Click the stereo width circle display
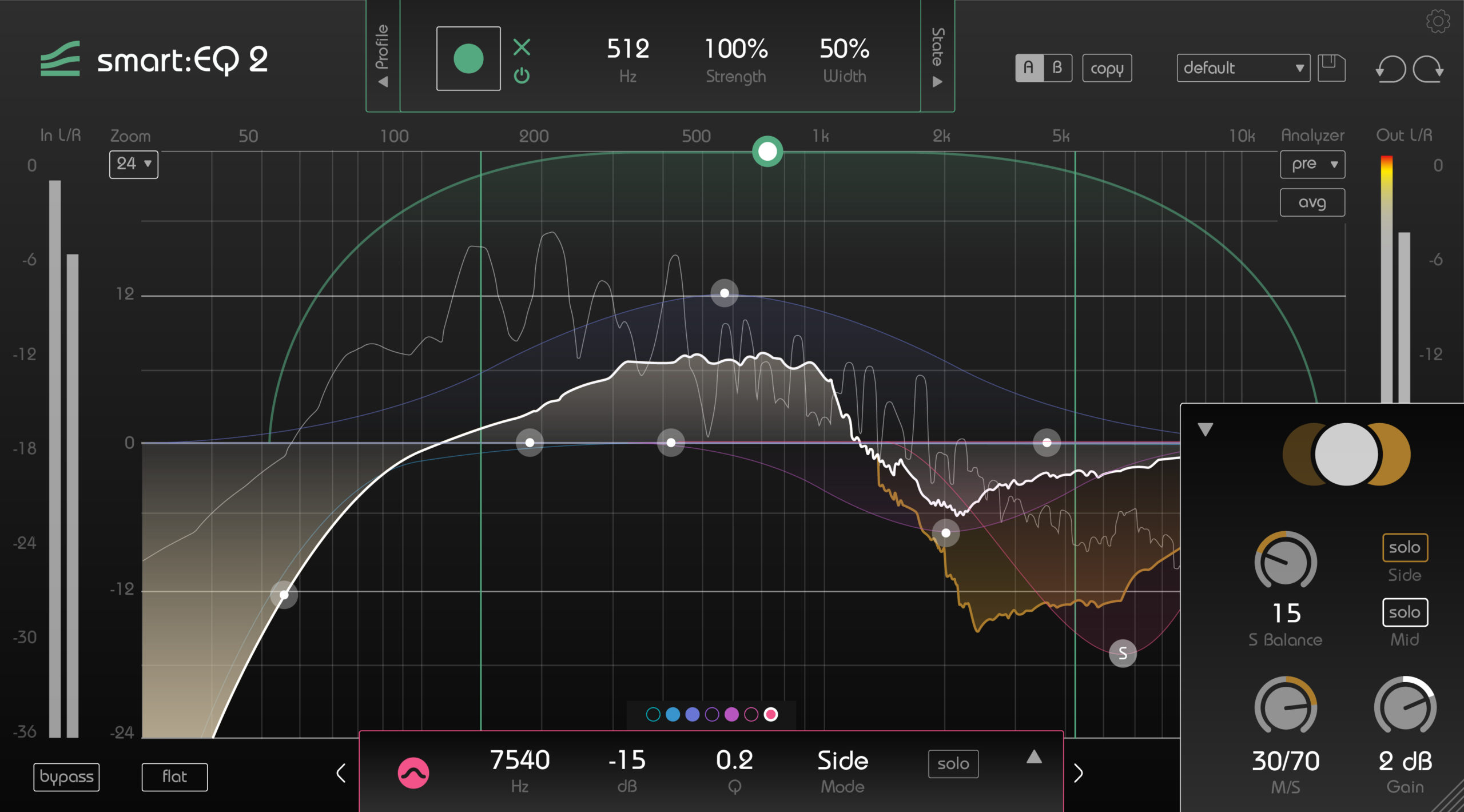The image size is (1464, 812). pos(1346,455)
